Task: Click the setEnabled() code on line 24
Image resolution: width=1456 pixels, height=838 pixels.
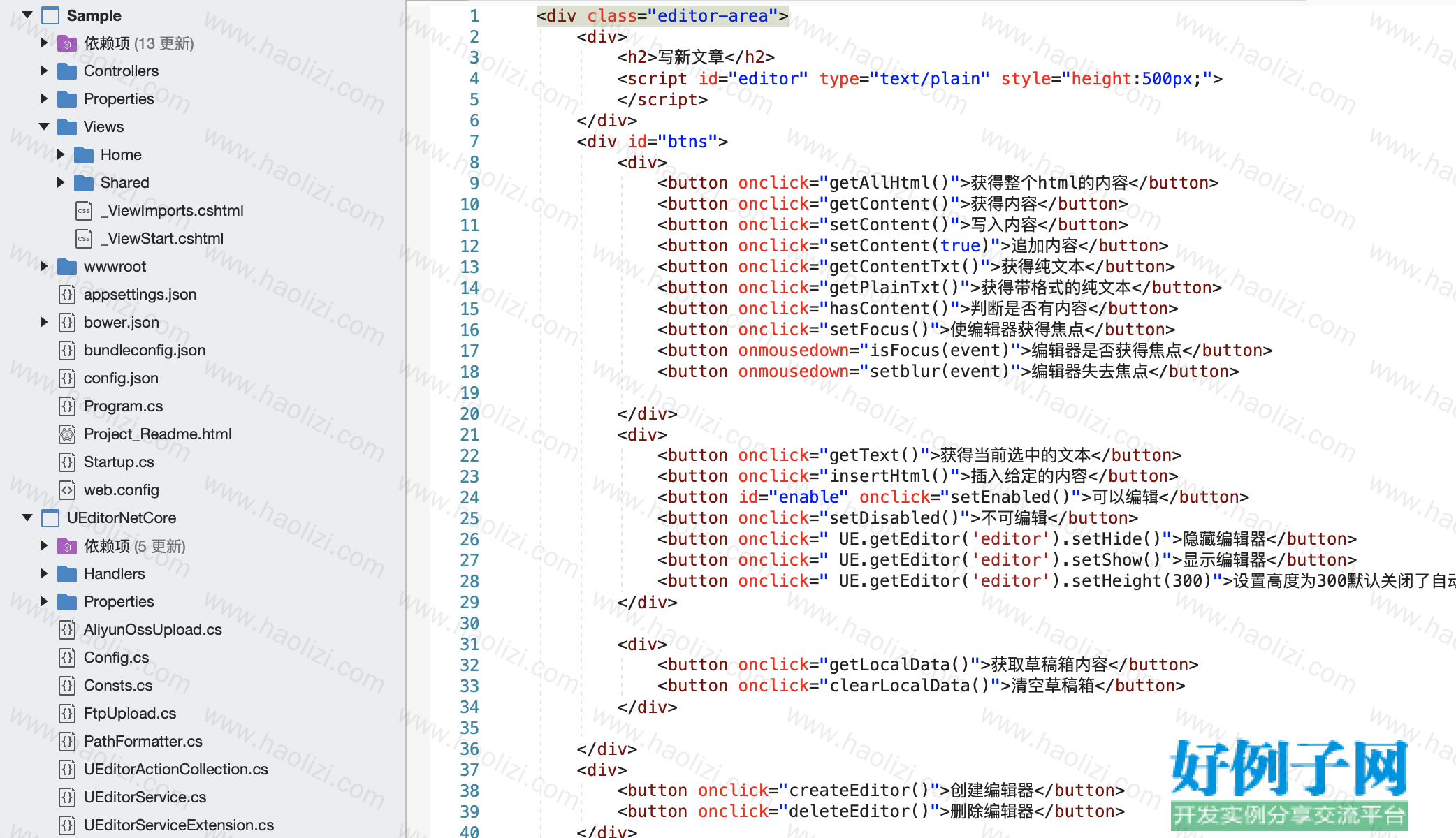Action: tap(1010, 497)
